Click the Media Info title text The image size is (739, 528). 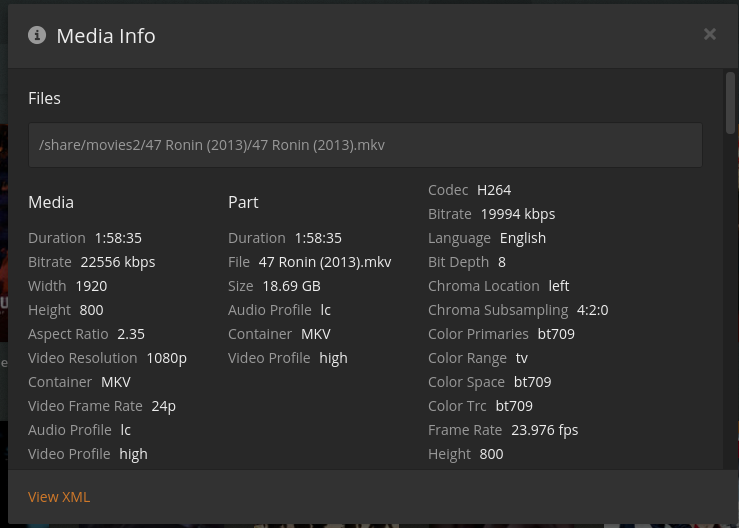pos(106,36)
